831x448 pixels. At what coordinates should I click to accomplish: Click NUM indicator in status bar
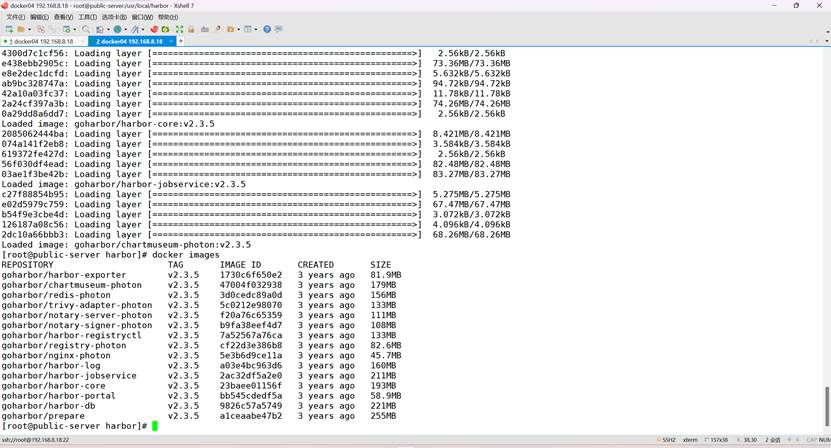point(825,440)
